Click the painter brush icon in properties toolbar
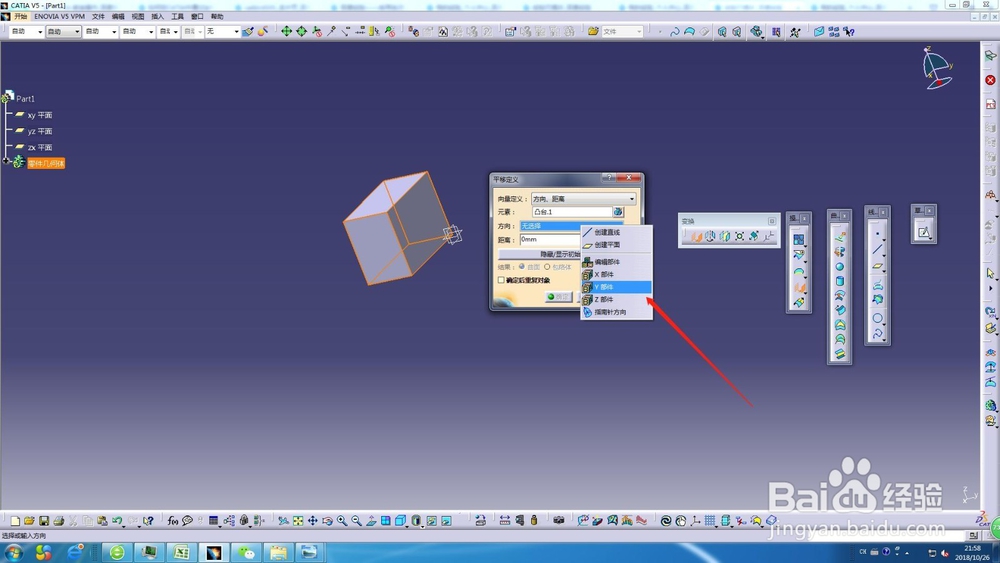The image size is (1000, 563). coord(247,31)
